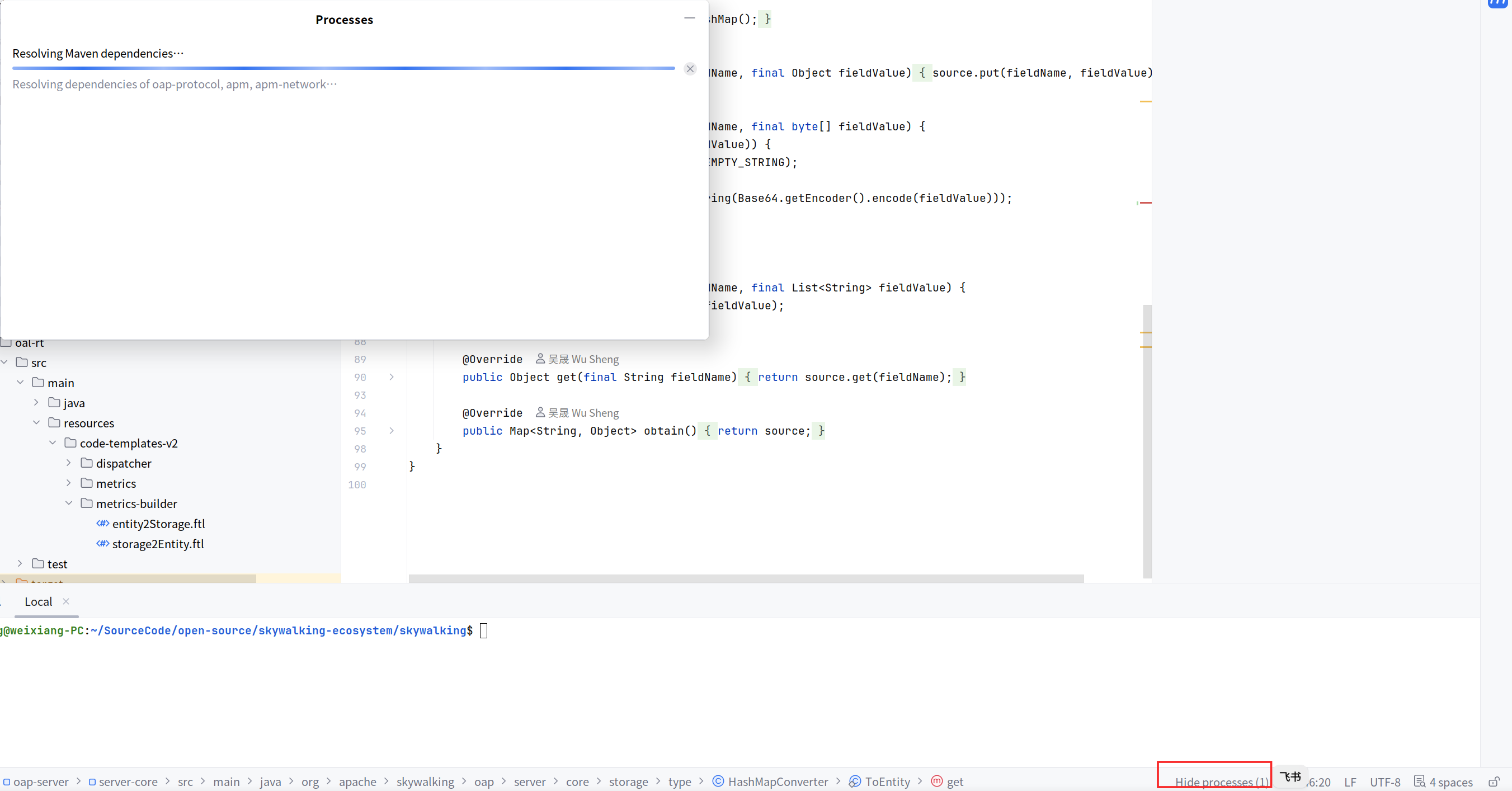Close the Local terminal tab
This screenshot has width=1512, height=791.
(x=67, y=601)
